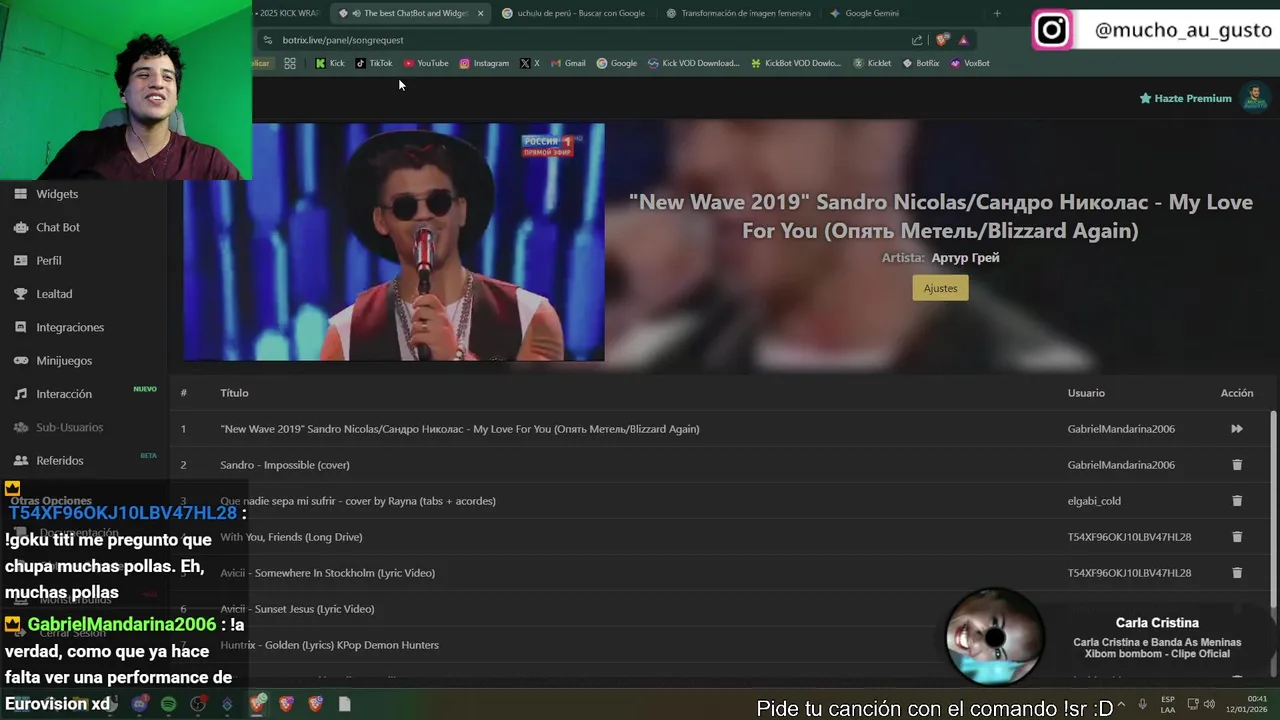Click the microphone icon in system tray
This screenshot has width=1280, height=720.
(x=1142, y=704)
